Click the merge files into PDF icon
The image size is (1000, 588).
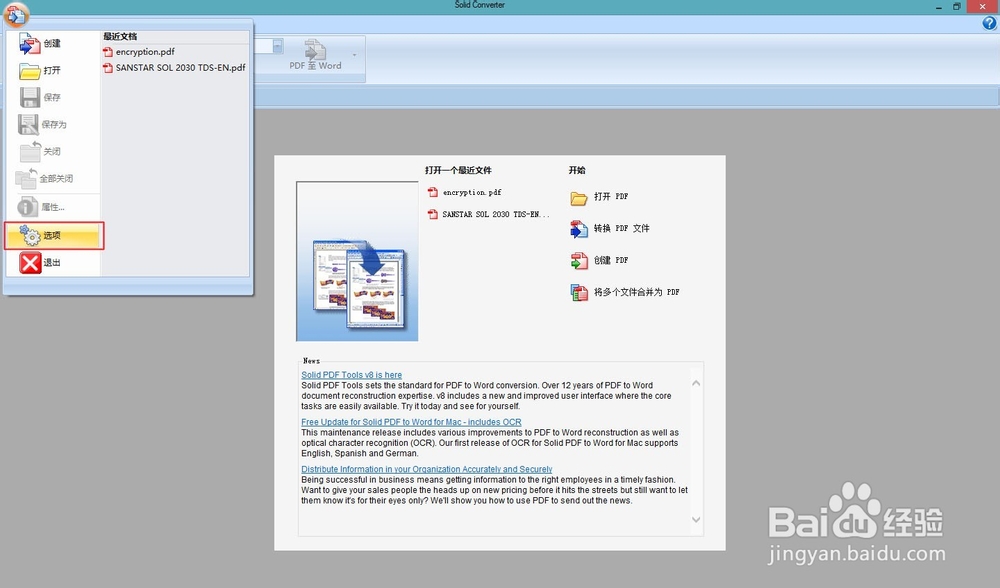click(578, 292)
